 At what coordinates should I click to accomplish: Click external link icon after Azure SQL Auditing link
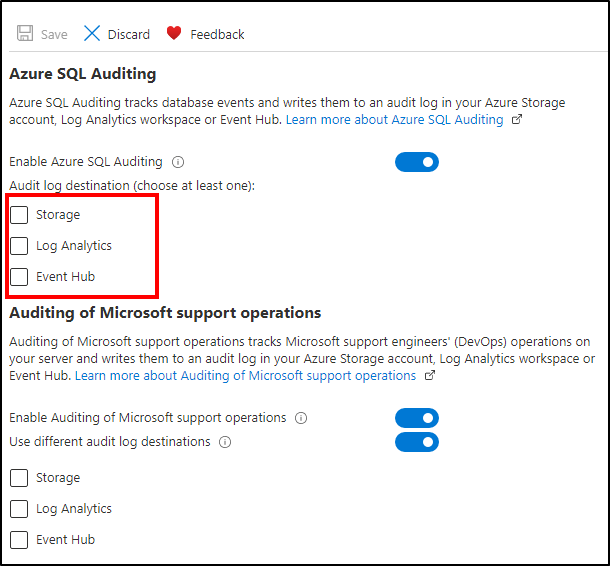click(517, 120)
